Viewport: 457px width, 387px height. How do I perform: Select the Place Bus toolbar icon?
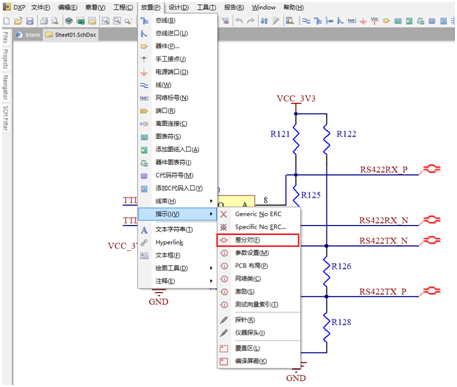318,21
